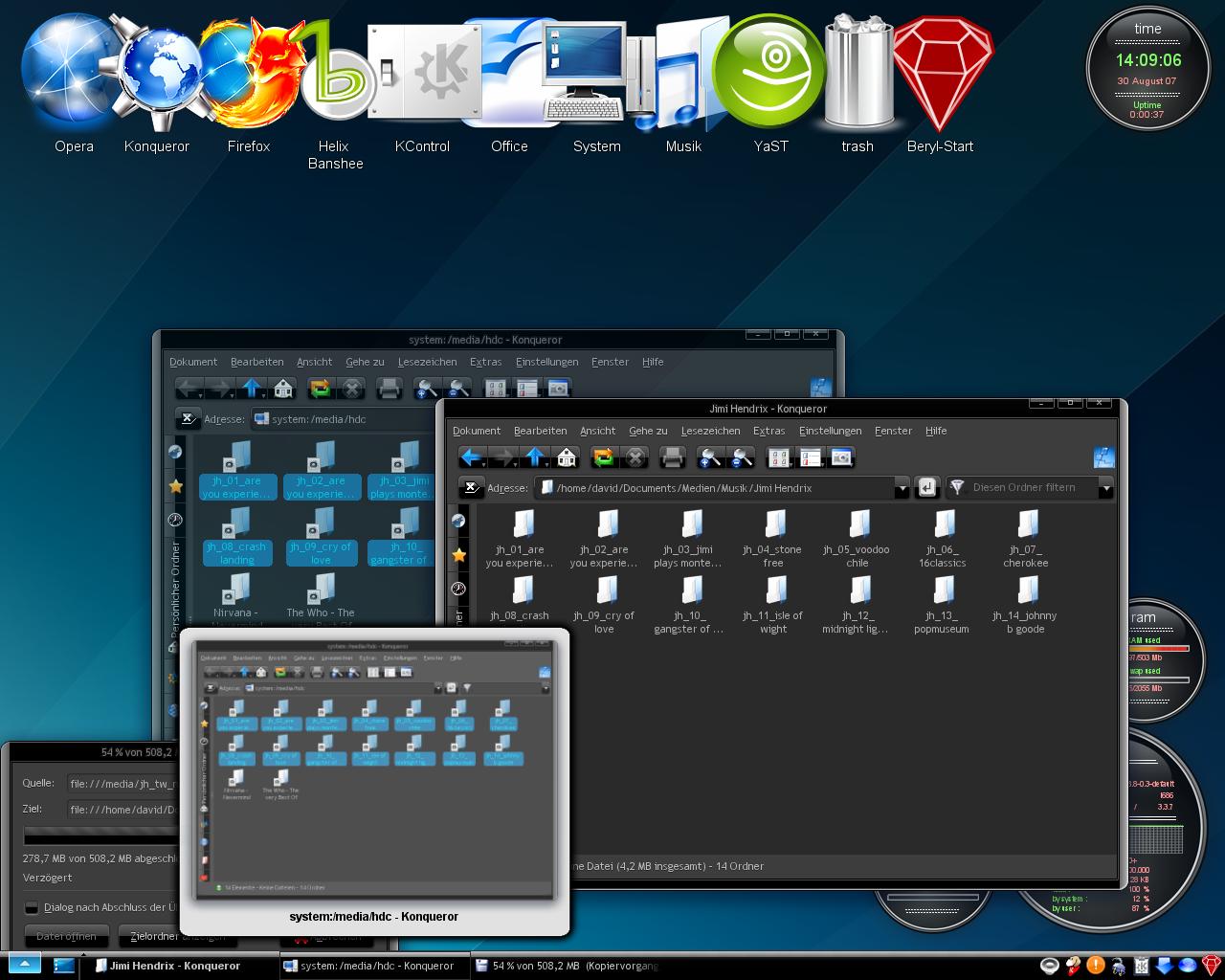Select jh_08_crash landing in system:/media/hdc window
This screenshot has height=980, width=1225.
coord(236,537)
